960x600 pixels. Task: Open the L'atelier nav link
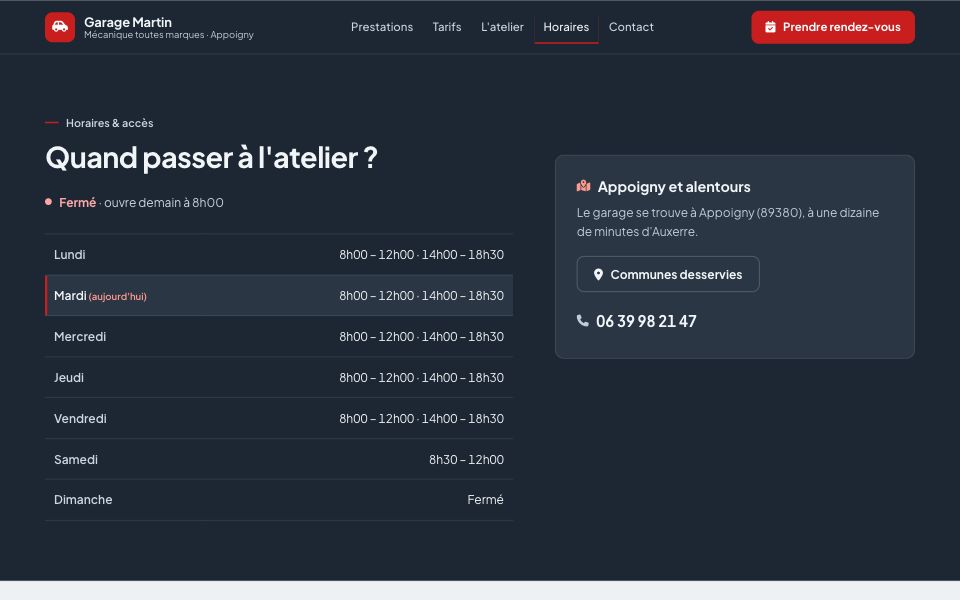click(x=502, y=27)
